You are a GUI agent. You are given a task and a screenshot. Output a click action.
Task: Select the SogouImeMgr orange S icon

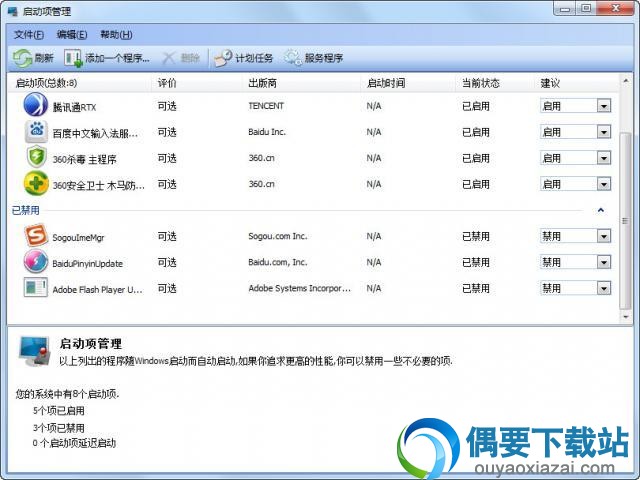click(36, 236)
